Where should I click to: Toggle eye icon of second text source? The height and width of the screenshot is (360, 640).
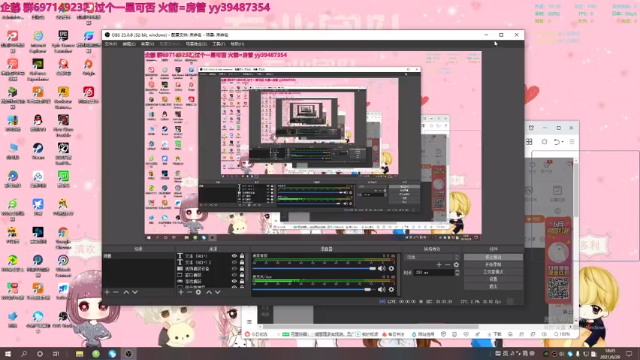point(234,262)
